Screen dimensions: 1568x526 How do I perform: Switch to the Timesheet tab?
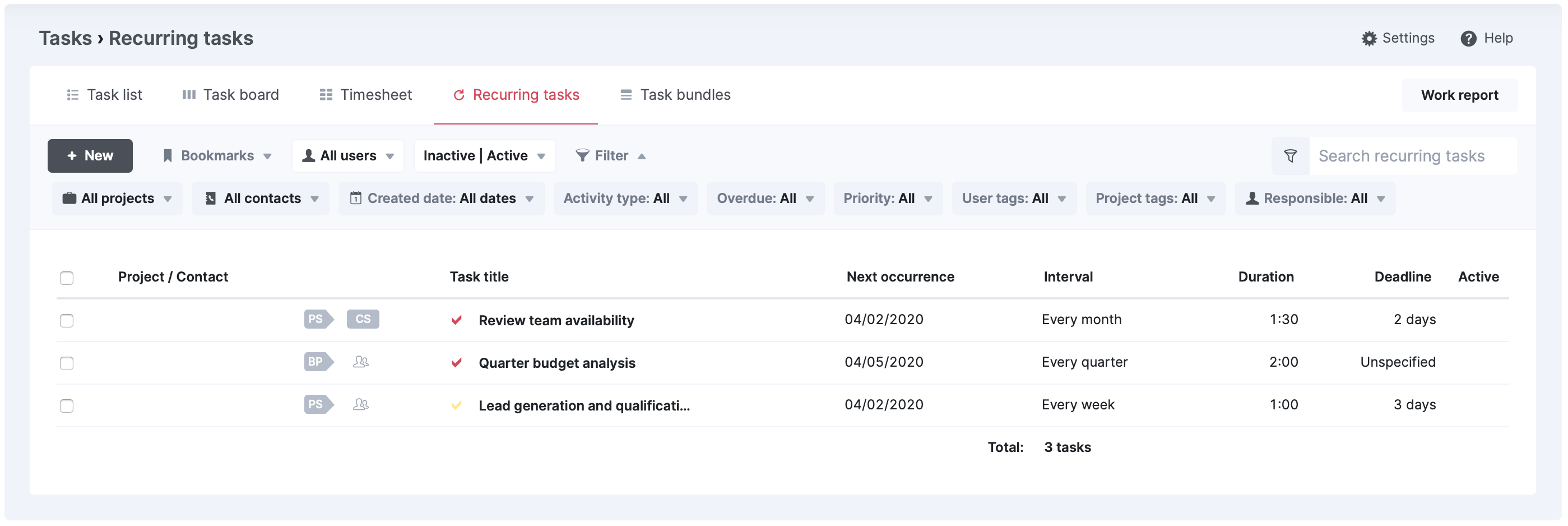pyautogui.click(x=366, y=95)
